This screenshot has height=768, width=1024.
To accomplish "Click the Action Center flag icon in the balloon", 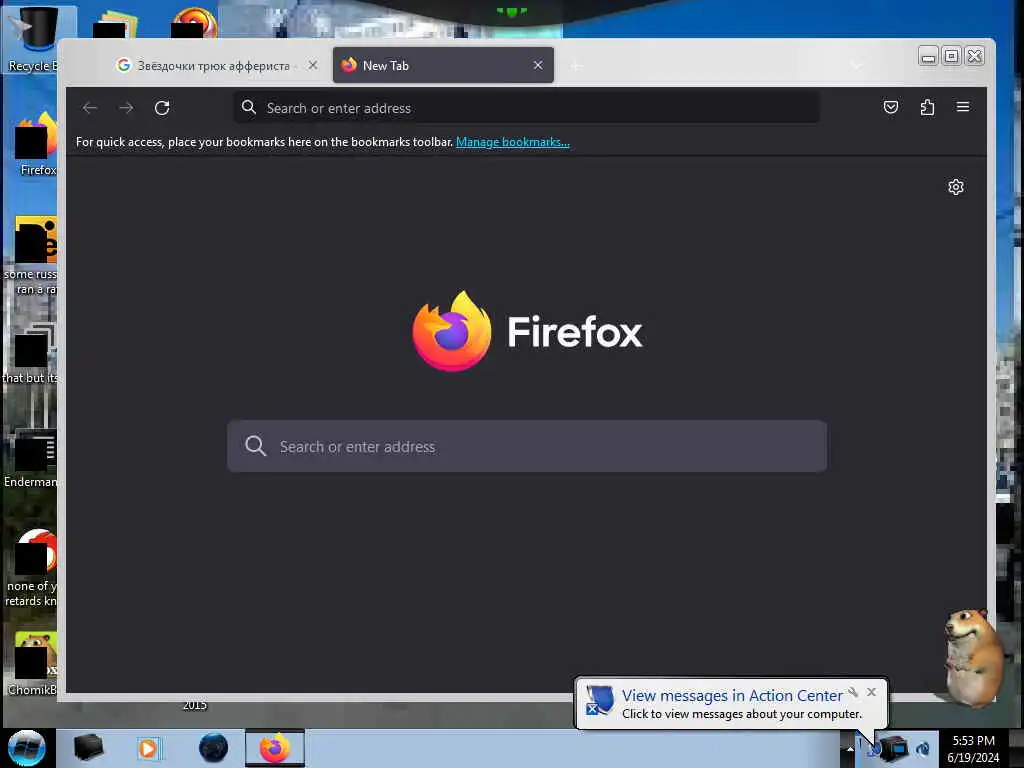I will [599, 700].
